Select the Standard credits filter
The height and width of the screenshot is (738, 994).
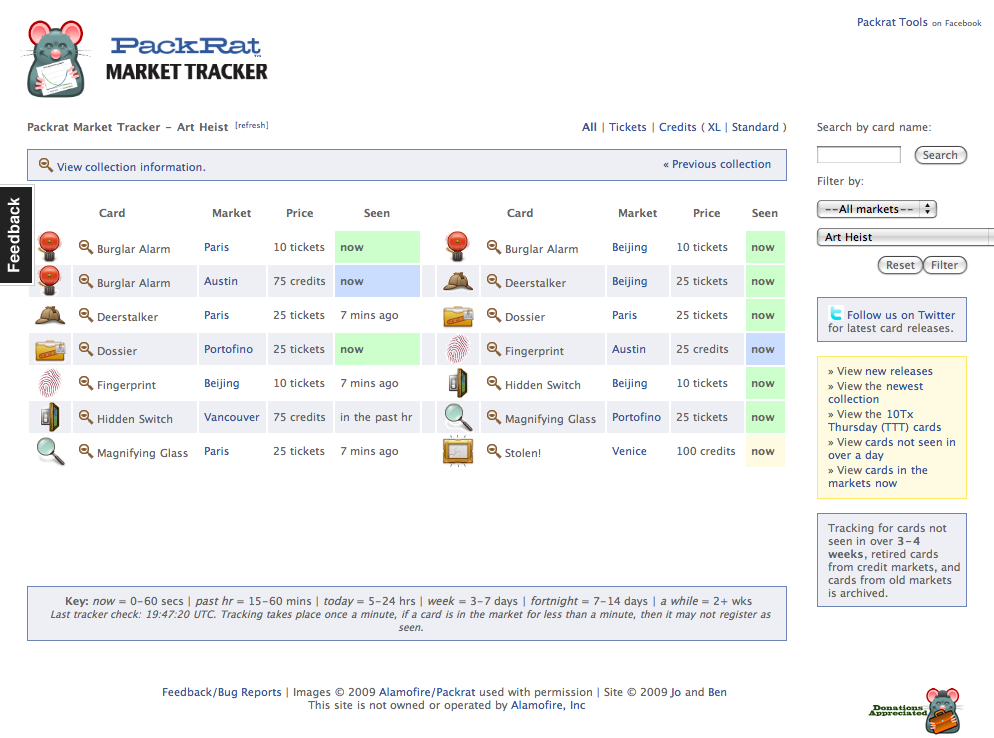[755, 127]
